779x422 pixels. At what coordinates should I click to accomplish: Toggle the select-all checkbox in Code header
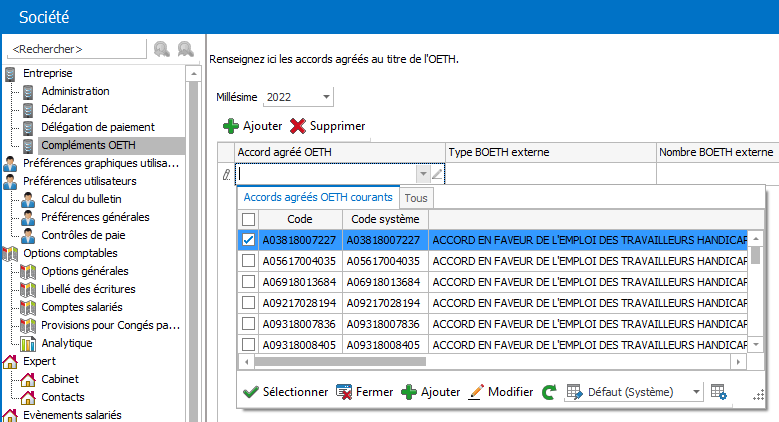(x=248, y=219)
